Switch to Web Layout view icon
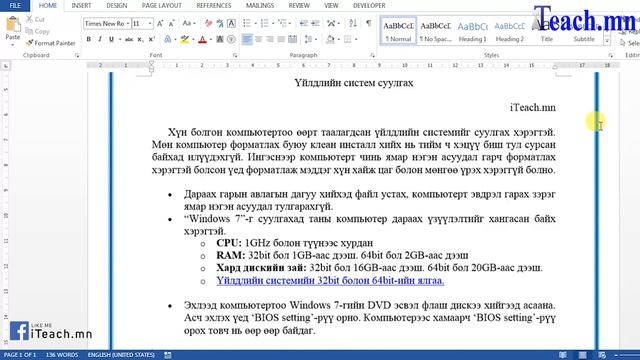Screen dimensions: 640x360 (x=602, y=355)
